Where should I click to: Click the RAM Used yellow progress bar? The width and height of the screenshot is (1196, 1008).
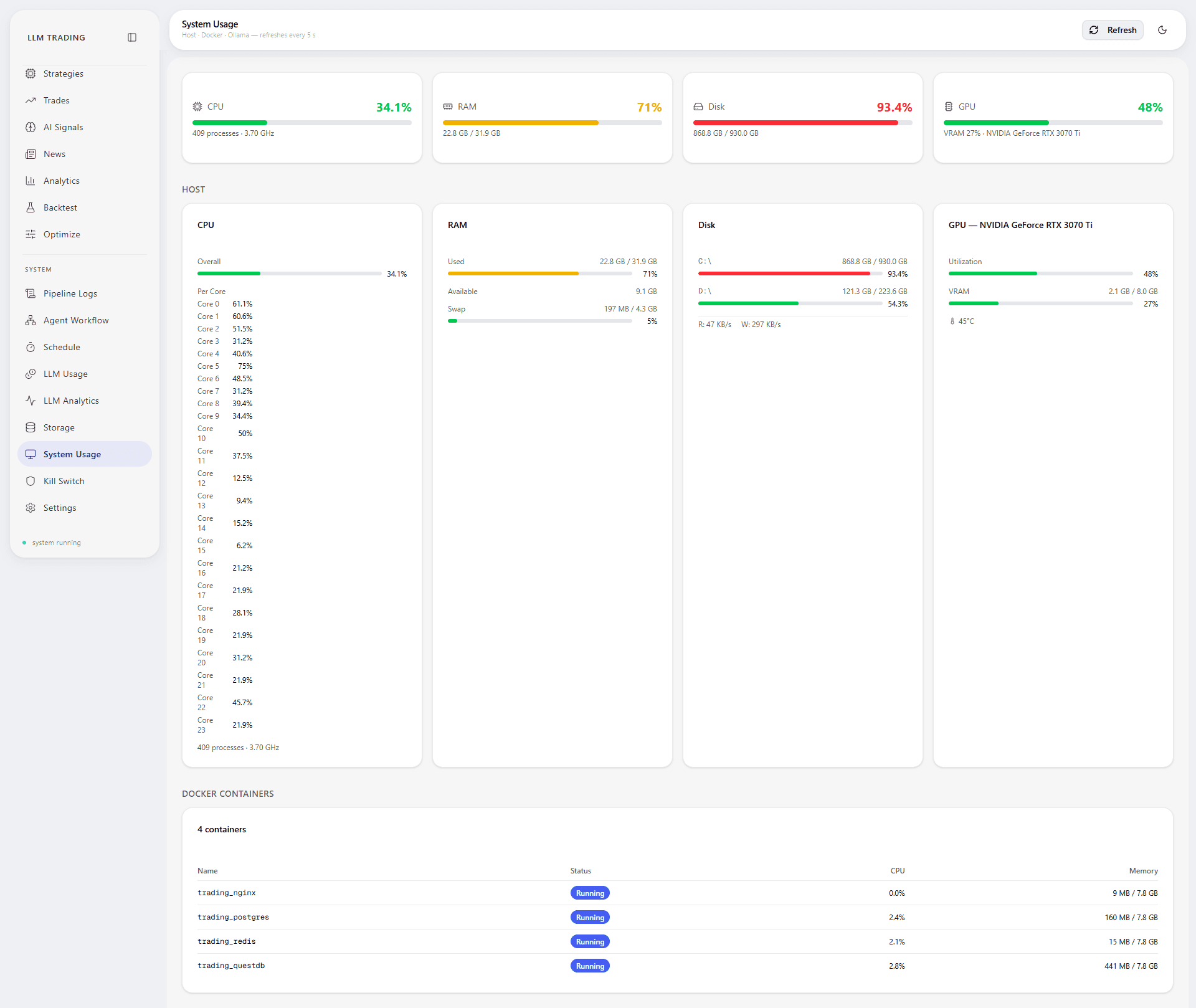pos(540,273)
